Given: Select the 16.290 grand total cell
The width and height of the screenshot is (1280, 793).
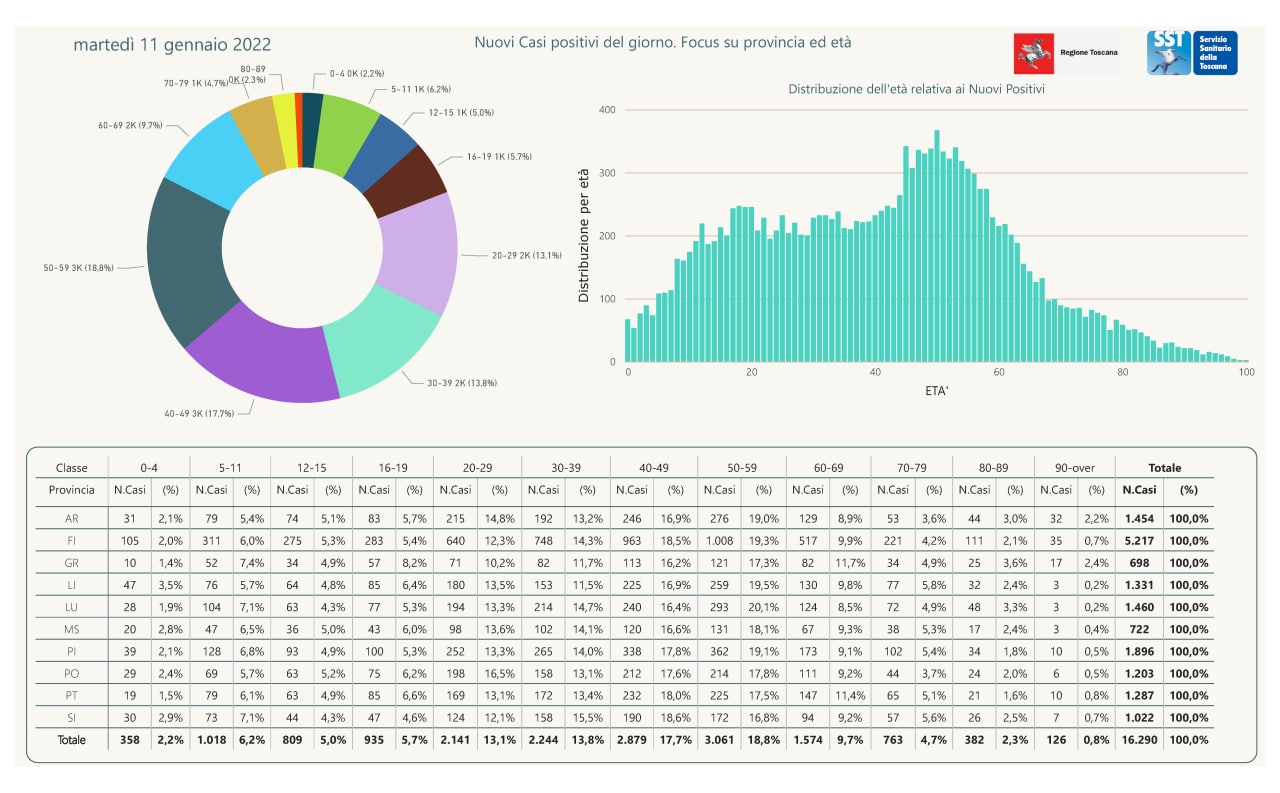Looking at the screenshot, I should click(x=1140, y=740).
